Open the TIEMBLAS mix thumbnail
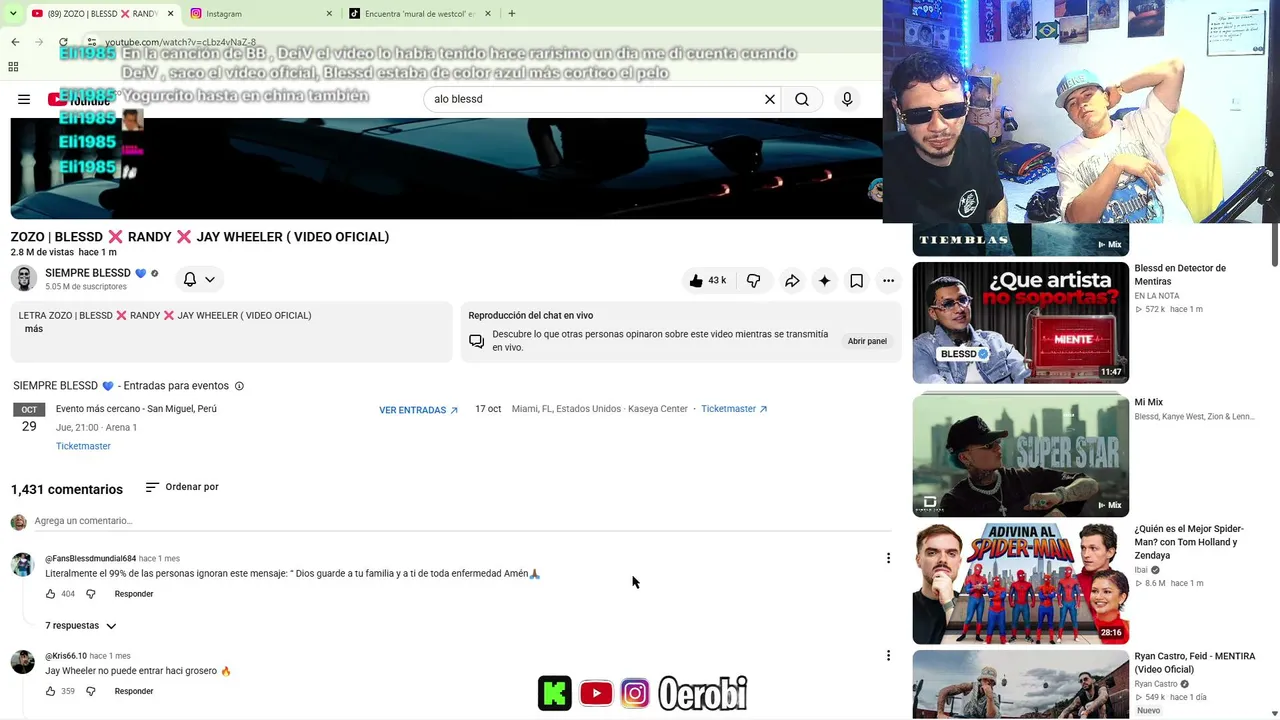This screenshot has height=720, width=1280. [x=1020, y=240]
